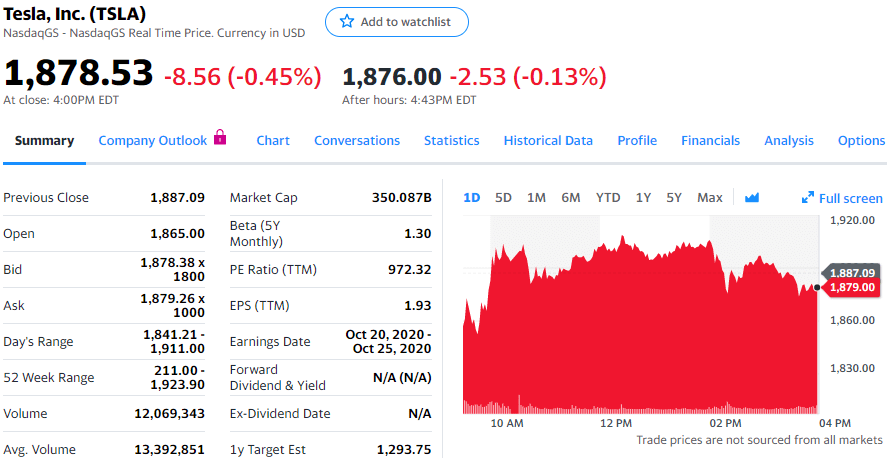Select the Options tab
The width and height of the screenshot is (887, 458).
click(x=861, y=141)
